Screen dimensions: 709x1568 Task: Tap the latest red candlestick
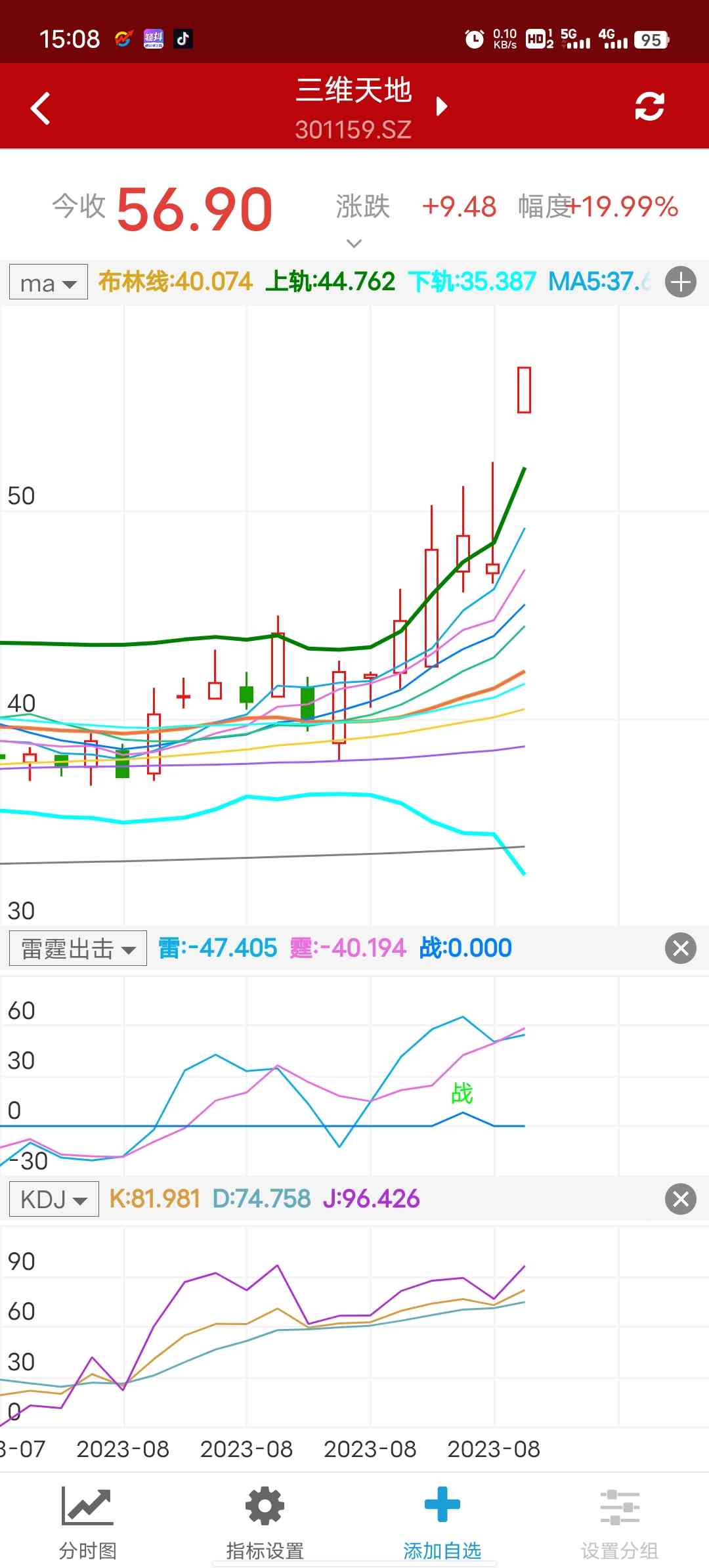coord(524,390)
